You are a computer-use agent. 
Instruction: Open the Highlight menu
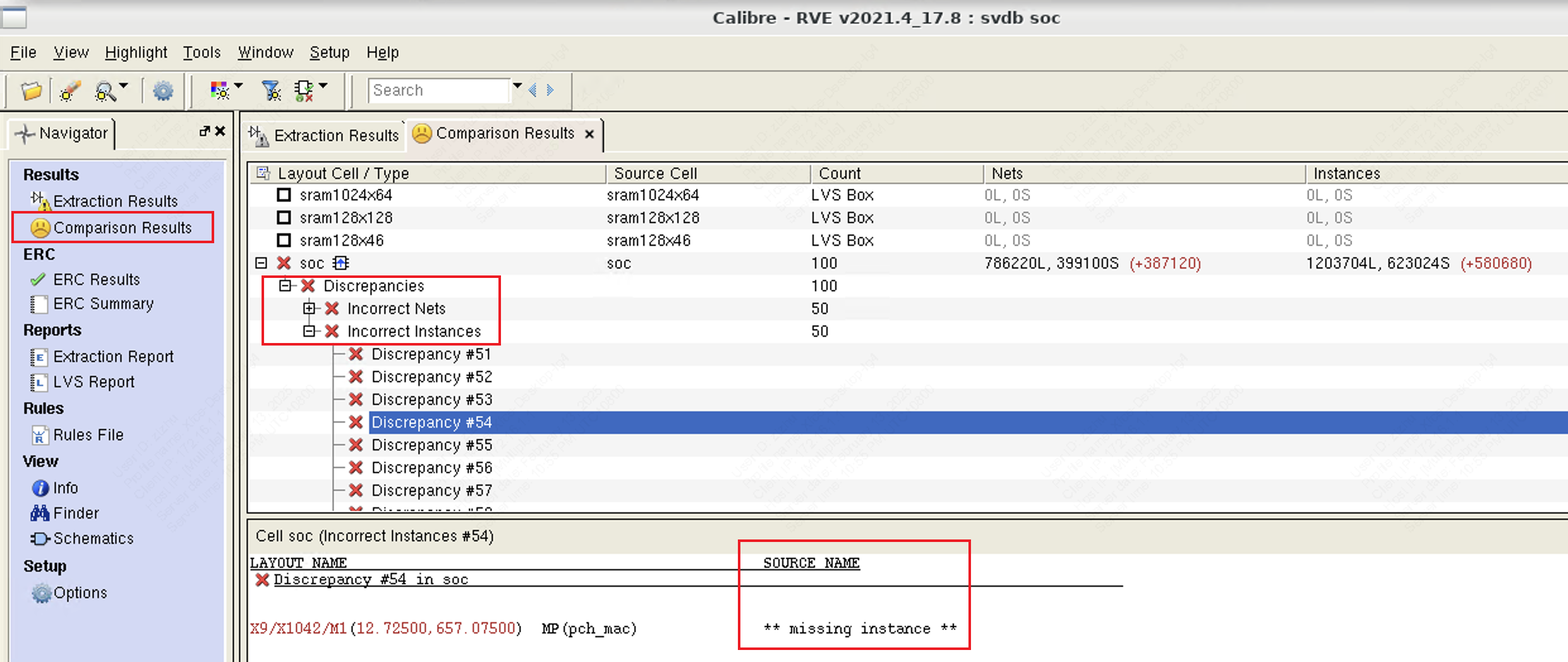coord(136,52)
